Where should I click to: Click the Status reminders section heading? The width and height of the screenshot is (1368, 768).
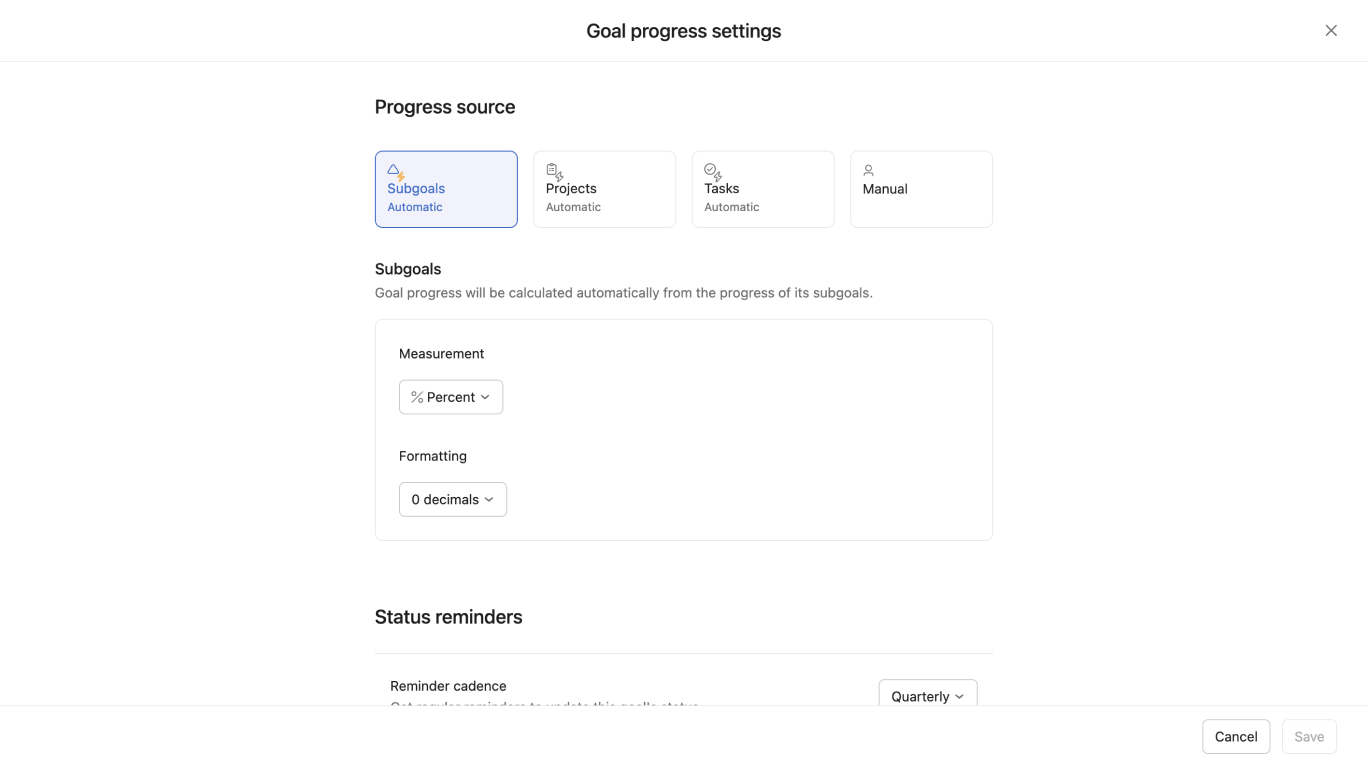coord(448,616)
